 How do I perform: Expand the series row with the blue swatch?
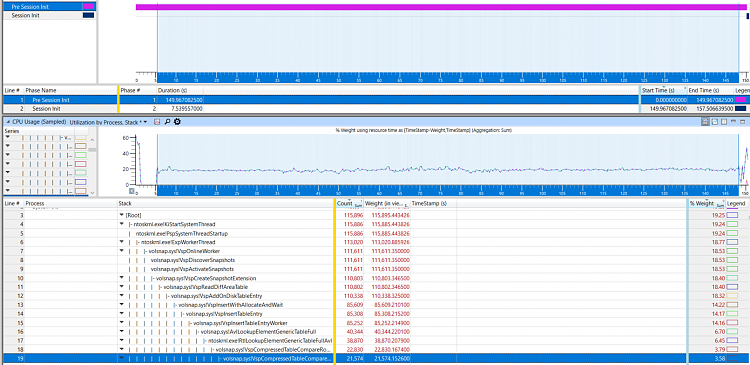click(x=8, y=182)
